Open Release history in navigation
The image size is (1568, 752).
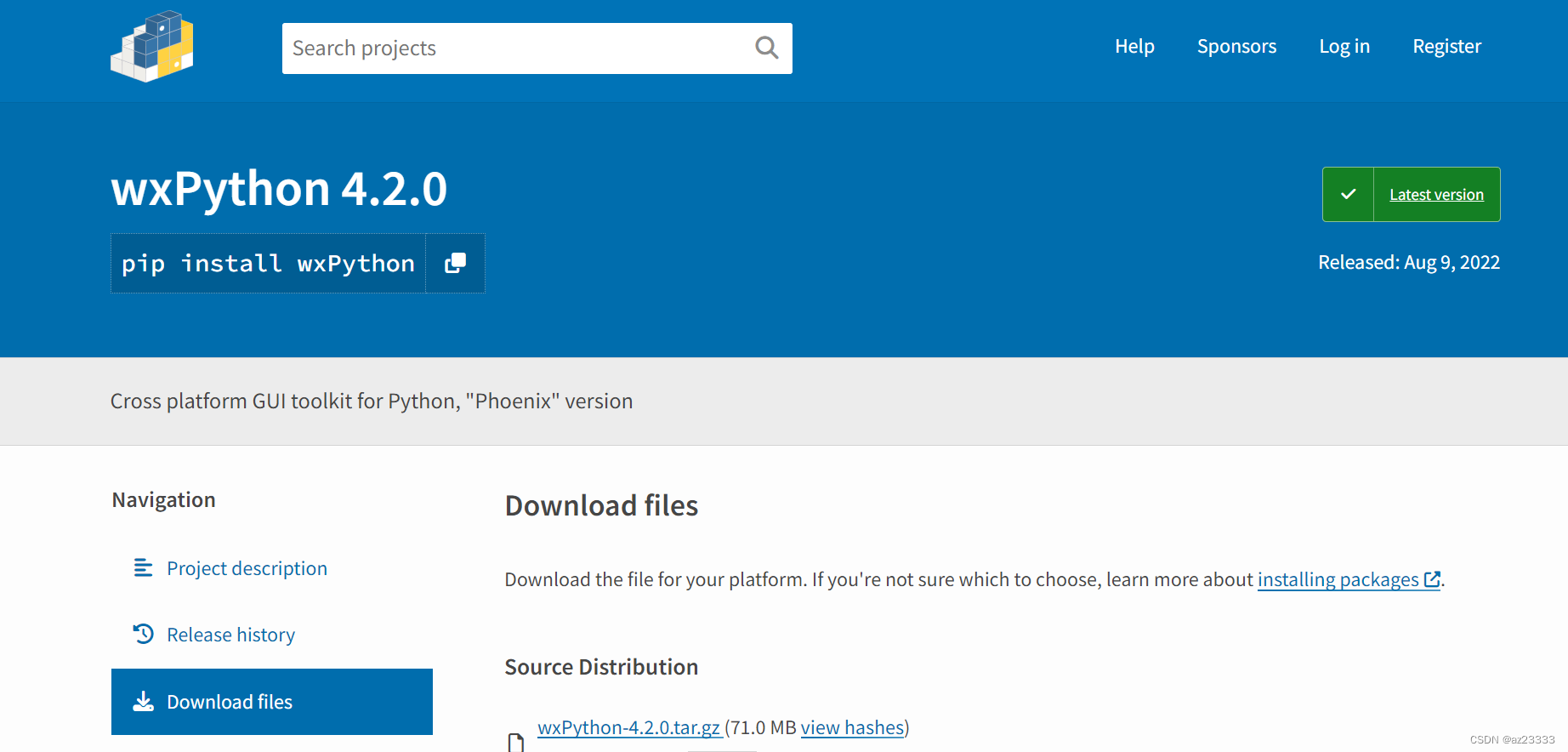point(230,635)
